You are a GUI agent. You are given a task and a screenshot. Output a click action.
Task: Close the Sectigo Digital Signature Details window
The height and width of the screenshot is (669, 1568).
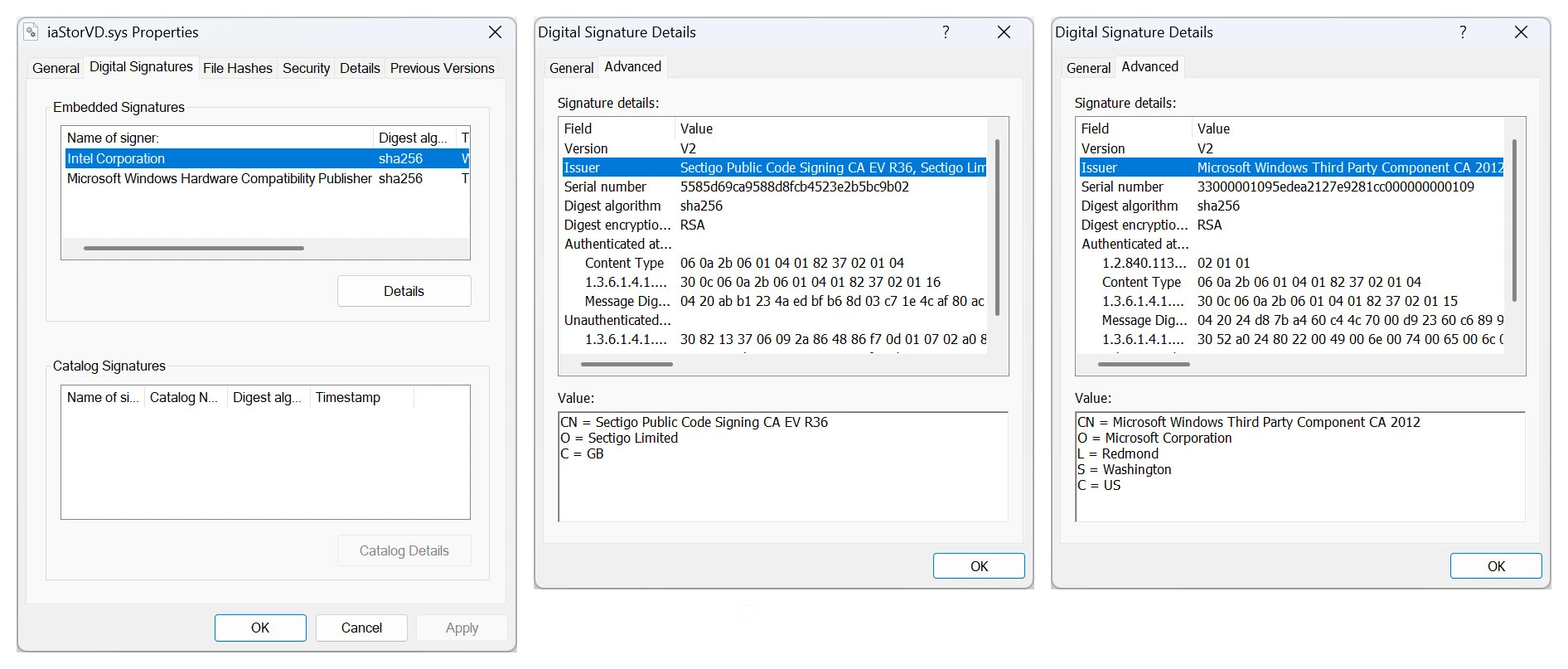1004,32
